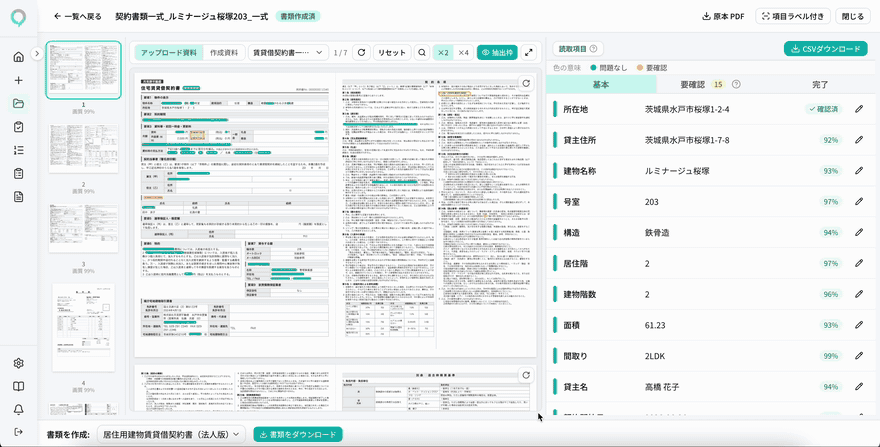Open the clipboard list icon in sidebar
Viewport: 880px width, 447px height.
tap(19, 174)
